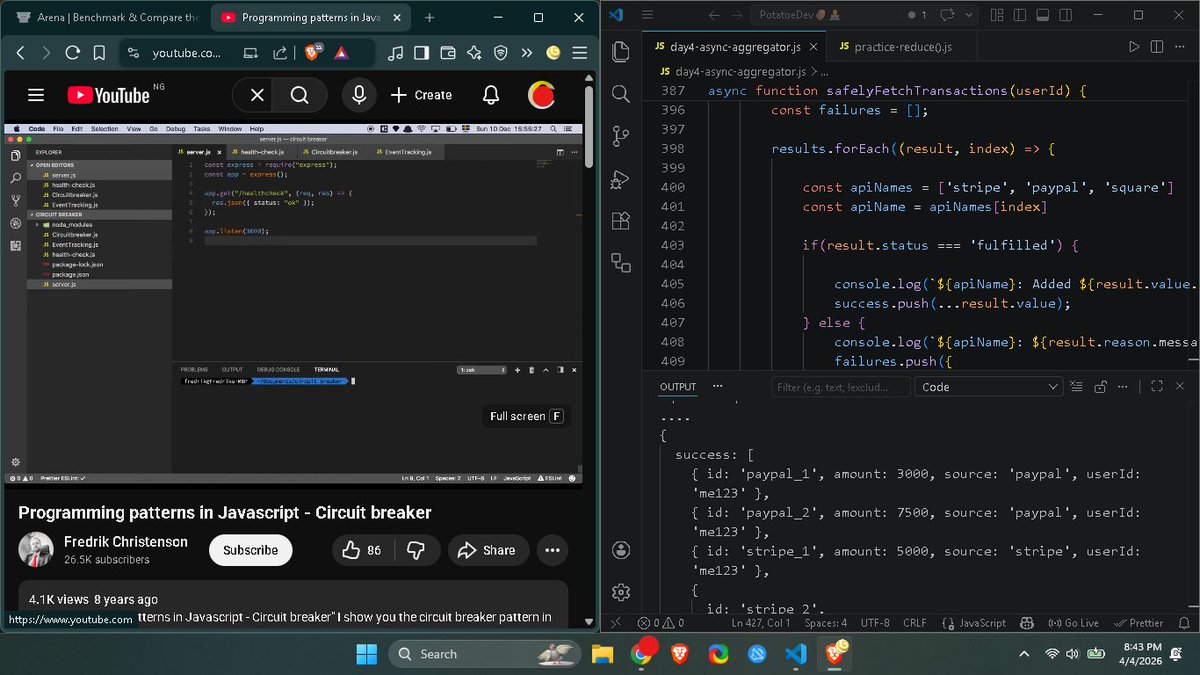Clear the YouTube search with X

(x=257, y=95)
